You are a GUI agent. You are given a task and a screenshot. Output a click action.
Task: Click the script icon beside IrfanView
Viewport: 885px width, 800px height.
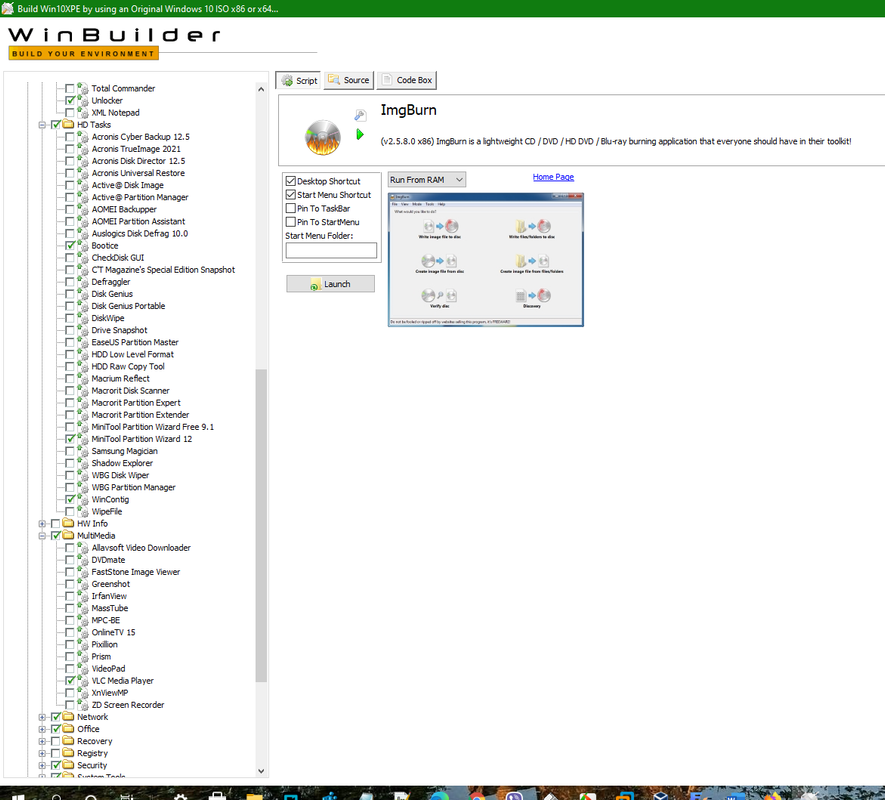pos(83,596)
